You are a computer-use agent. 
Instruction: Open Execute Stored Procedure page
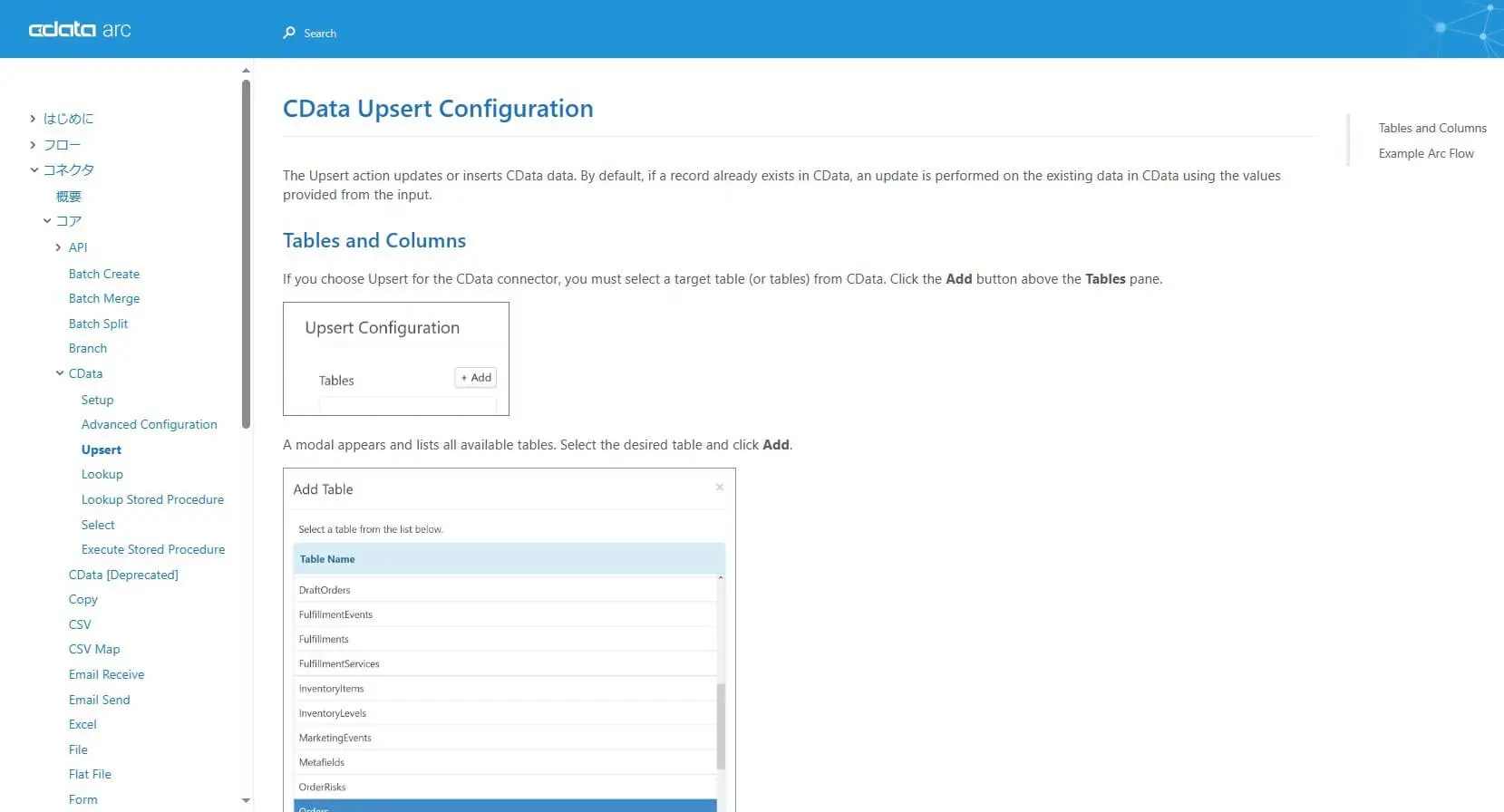pyautogui.click(x=153, y=549)
